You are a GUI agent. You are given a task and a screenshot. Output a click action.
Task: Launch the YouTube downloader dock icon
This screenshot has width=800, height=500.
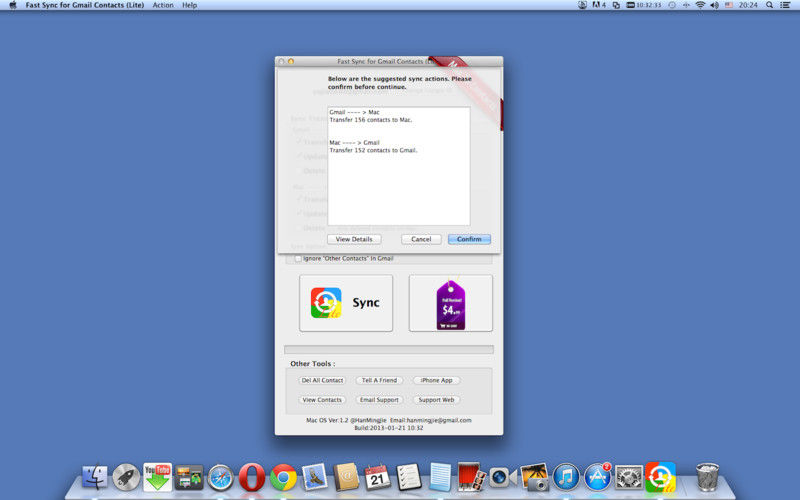point(157,478)
